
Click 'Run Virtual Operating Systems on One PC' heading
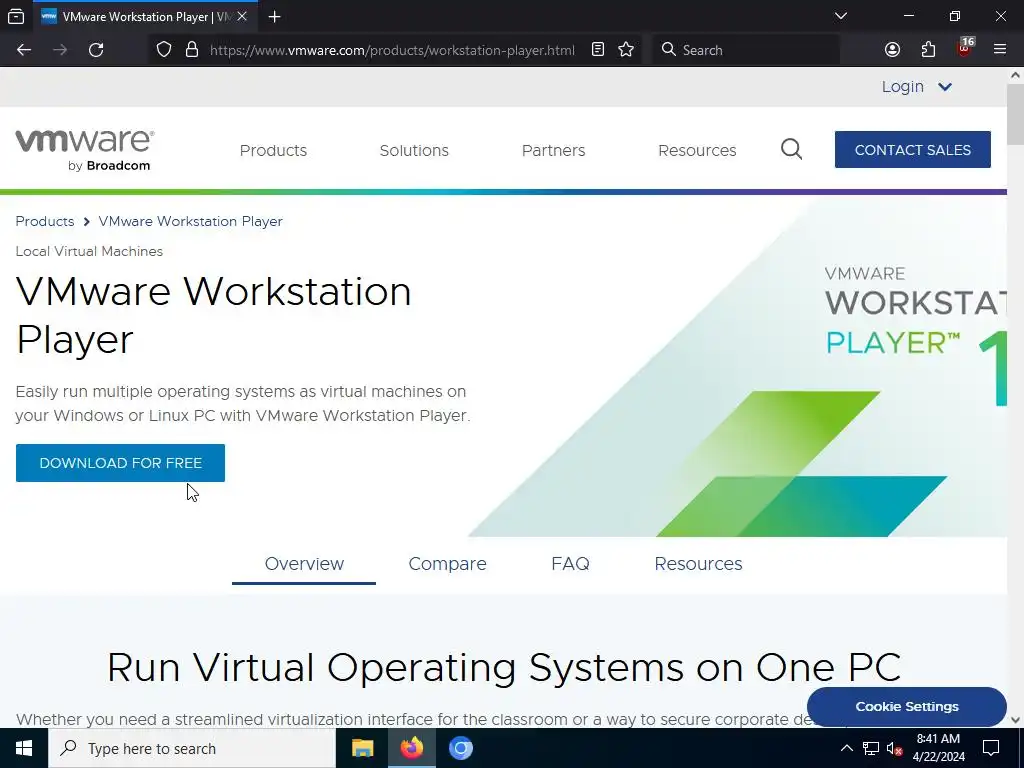click(504, 667)
